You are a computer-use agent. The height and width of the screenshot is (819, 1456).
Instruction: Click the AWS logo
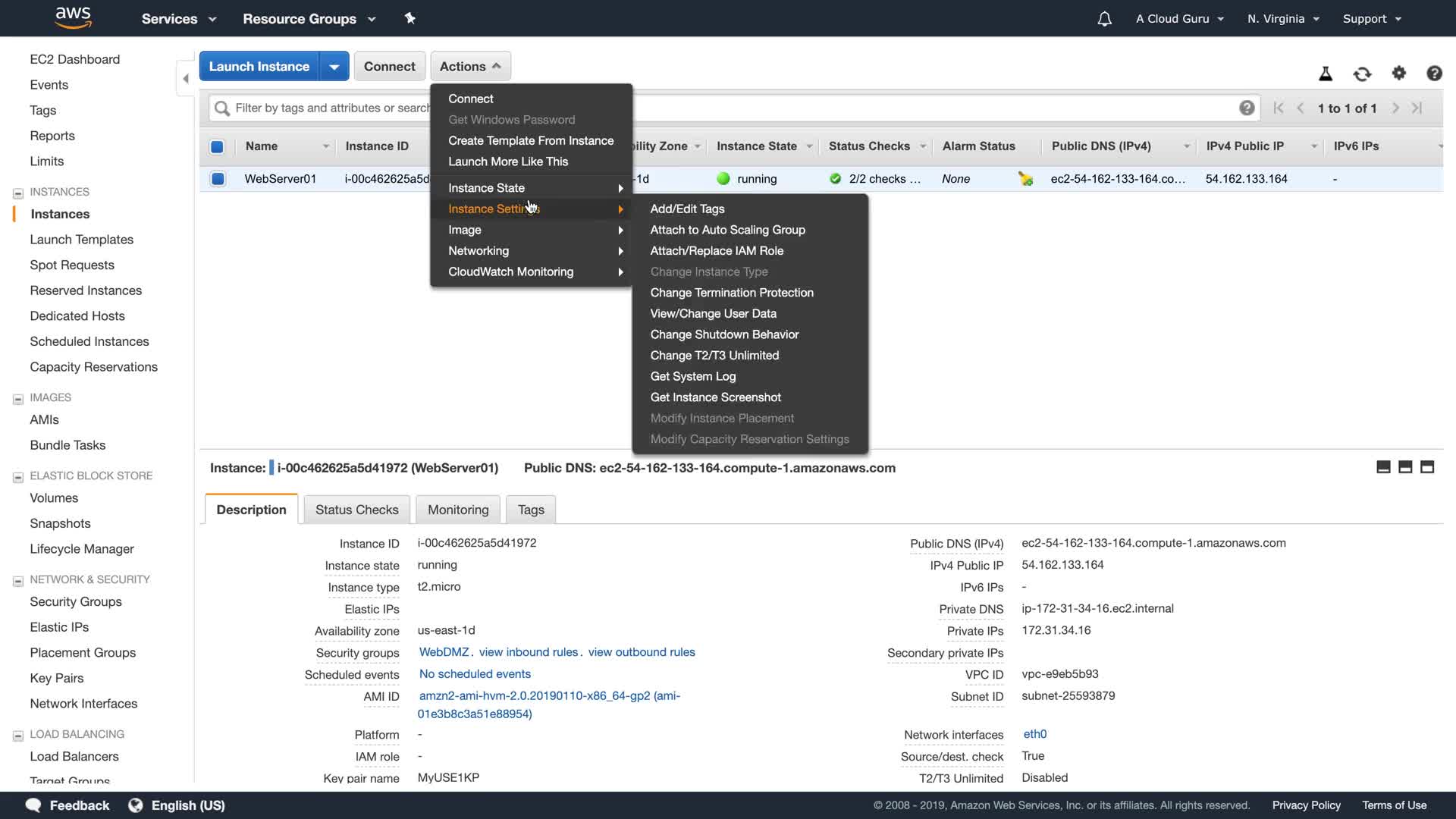pyautogui.click(x=74, y=17)
